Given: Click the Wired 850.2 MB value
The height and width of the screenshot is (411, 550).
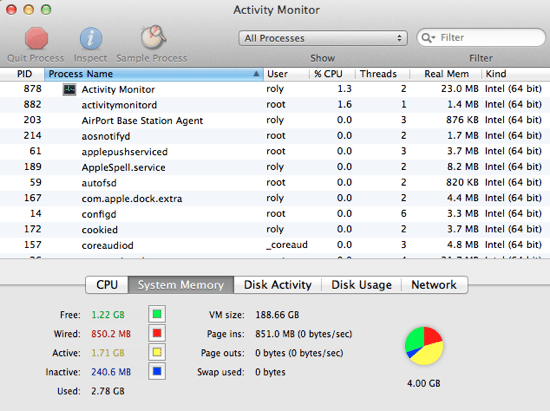Looking at the screenshot, I should [111, 333].
